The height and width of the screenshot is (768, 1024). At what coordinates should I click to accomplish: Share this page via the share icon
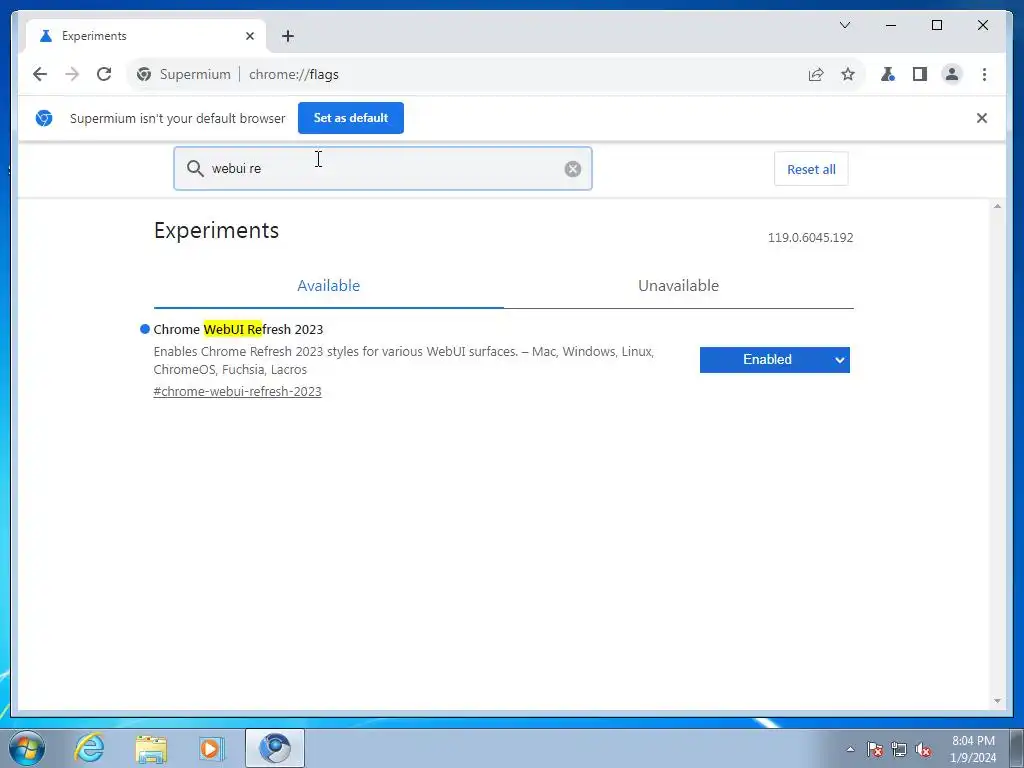(816, 74)
